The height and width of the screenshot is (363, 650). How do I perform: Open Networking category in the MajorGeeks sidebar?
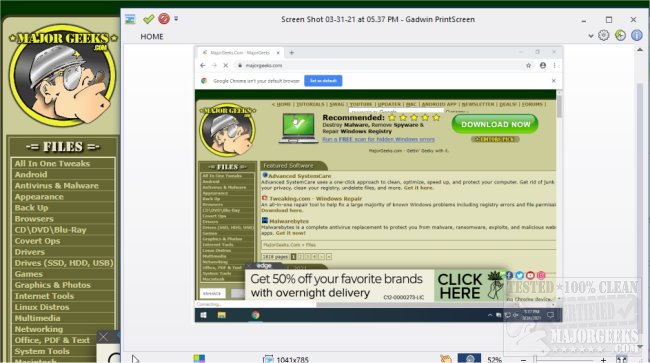click(x=39, y=329)
